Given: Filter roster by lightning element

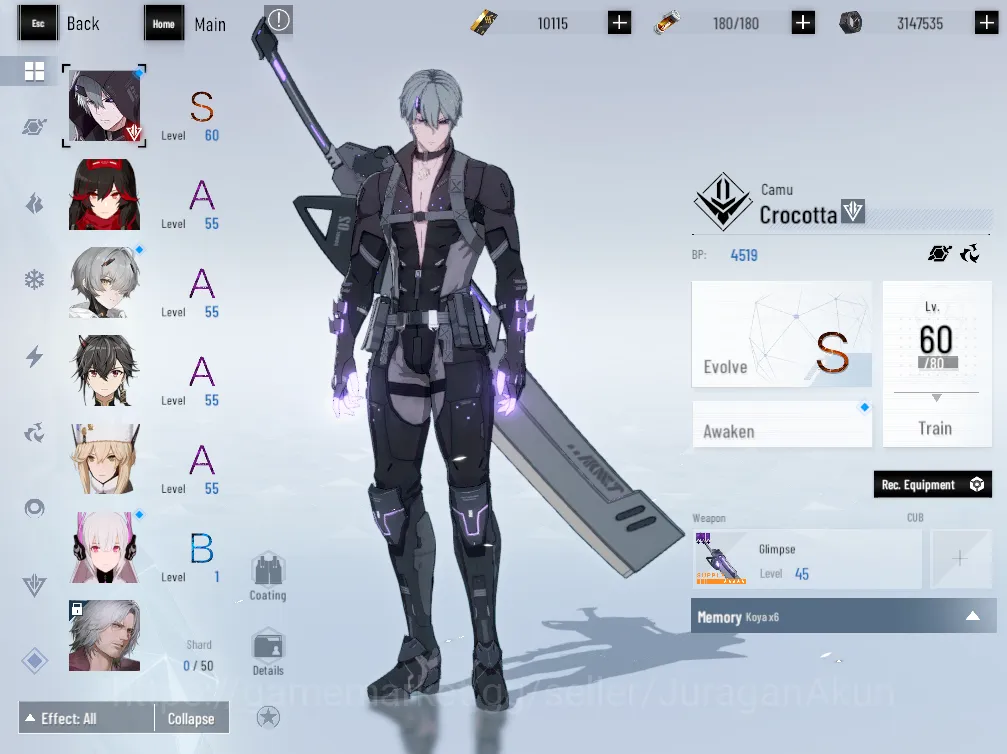Looking at the screenshot, I should click(34, 356).
